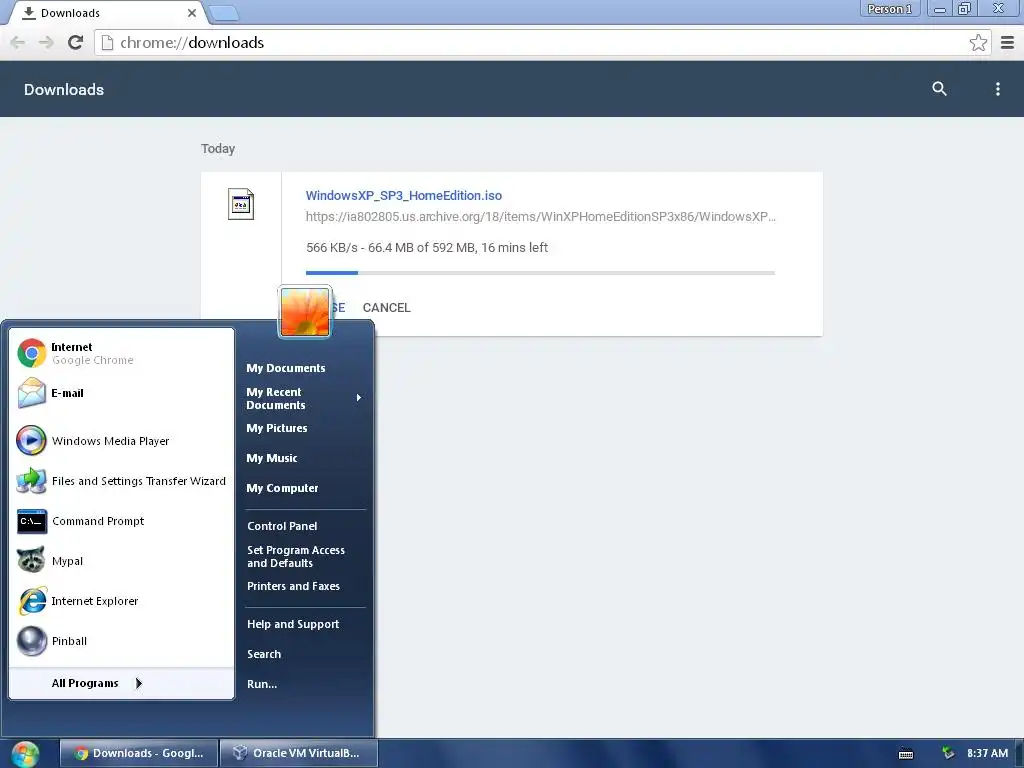
Task: Open Google Chrome from the Start menu
Action: (x=121, y=353)
